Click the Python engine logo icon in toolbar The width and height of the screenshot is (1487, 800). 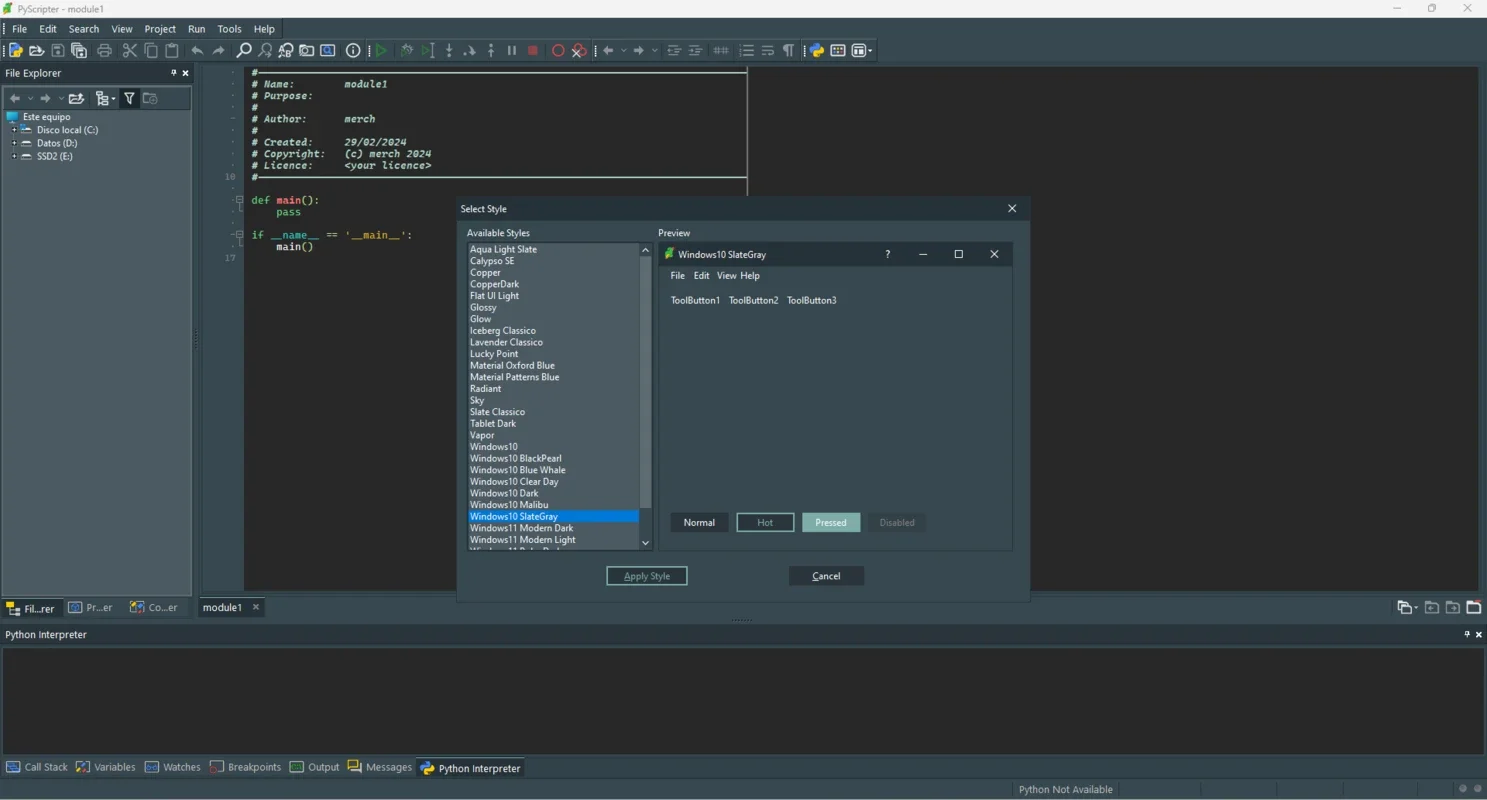click(816, 51)
